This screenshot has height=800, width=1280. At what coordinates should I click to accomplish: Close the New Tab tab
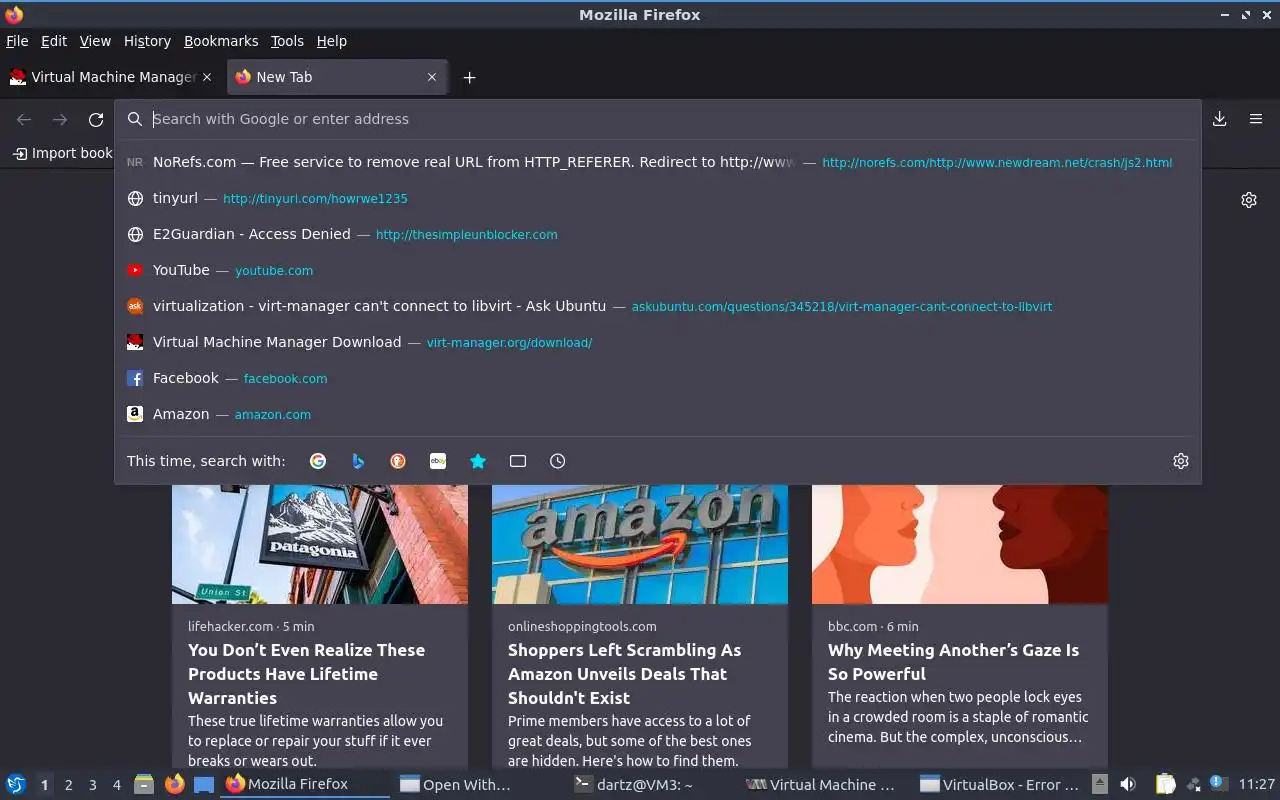pos(432,77)
